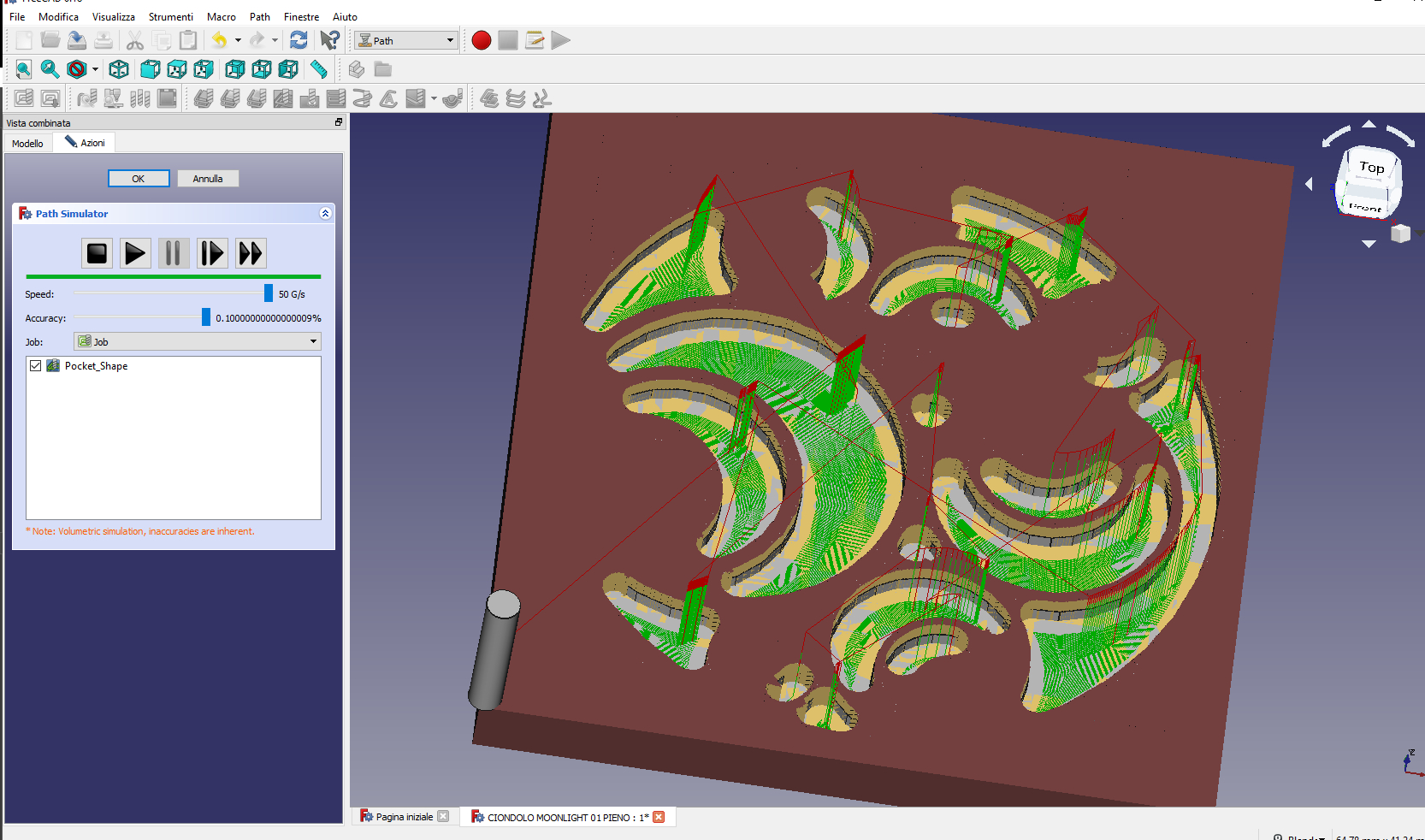Switch to the Modello tab
This screenshot has height=840, width=1425.
click(27, 143)
